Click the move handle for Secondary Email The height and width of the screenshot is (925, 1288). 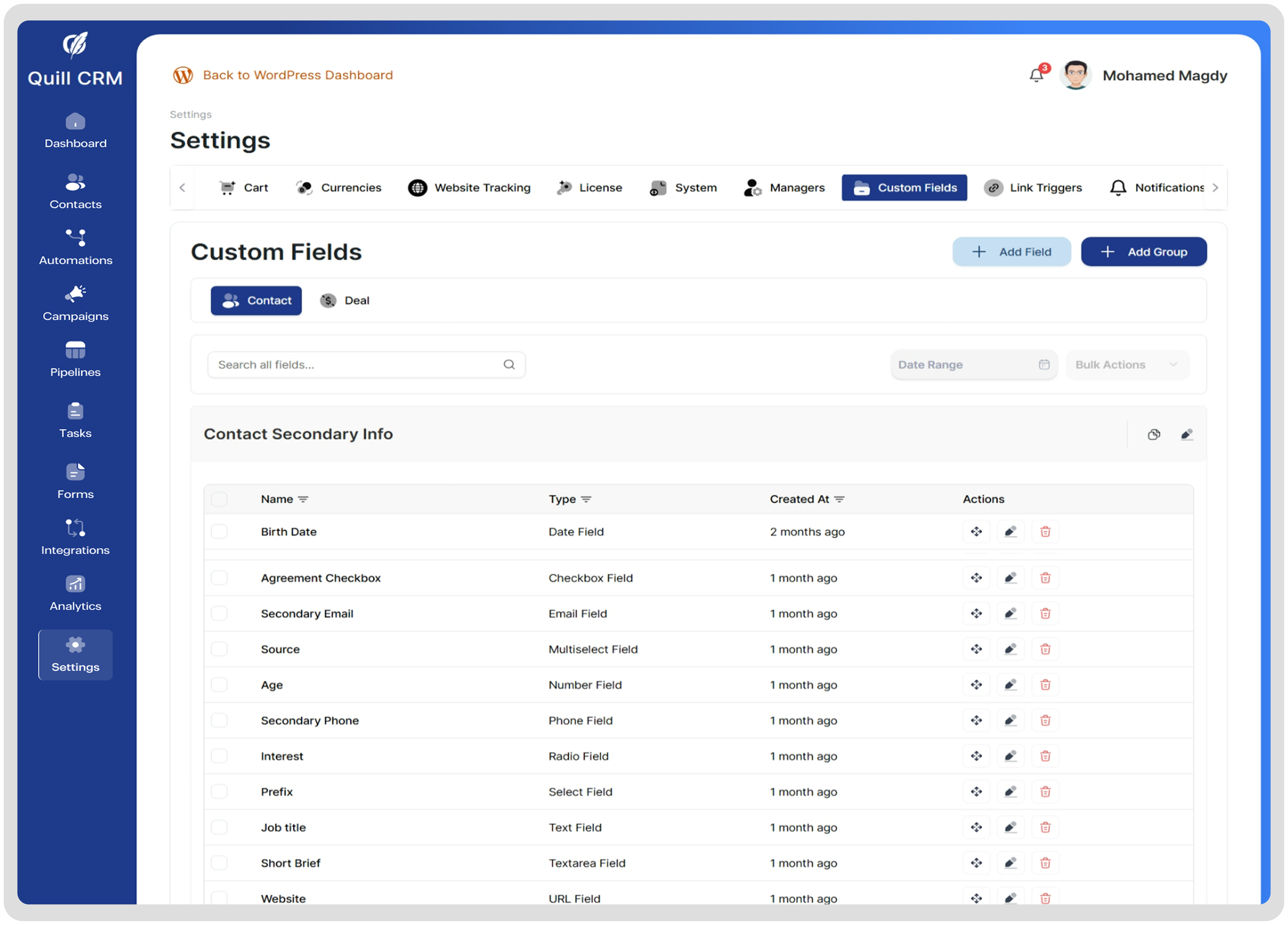(976, 613)
